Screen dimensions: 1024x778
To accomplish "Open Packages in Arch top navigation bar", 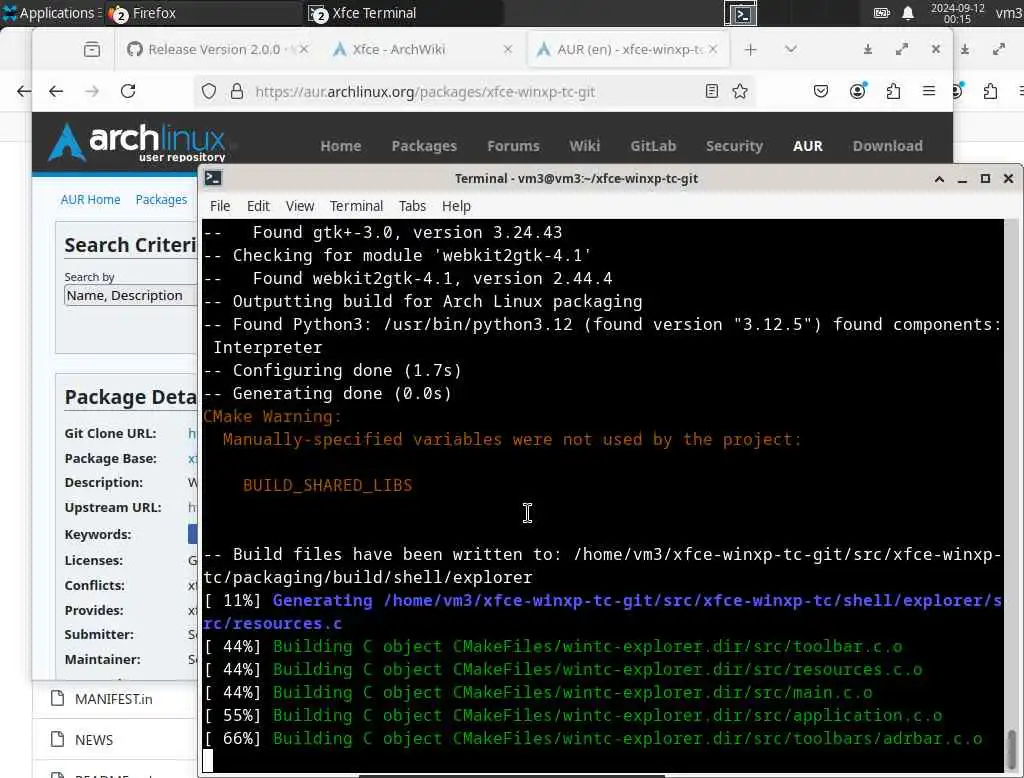I will coord(424,146).
